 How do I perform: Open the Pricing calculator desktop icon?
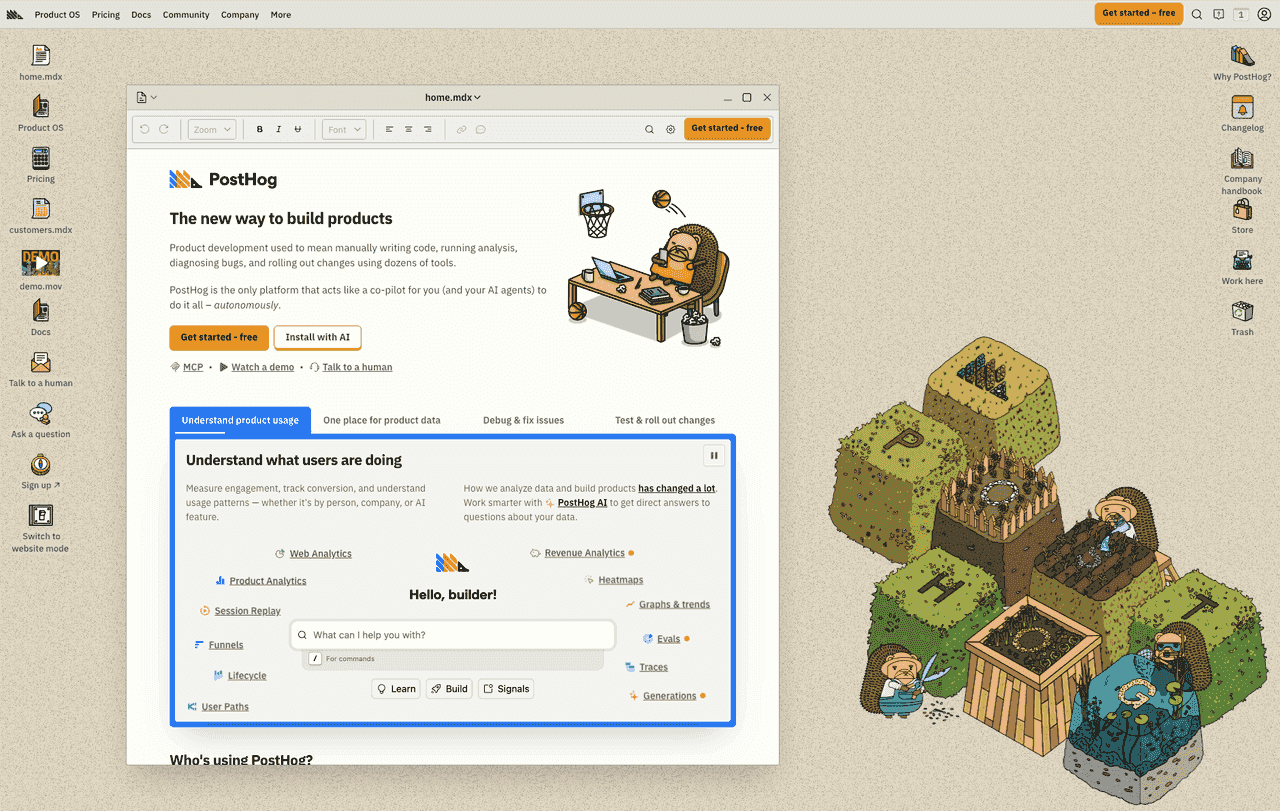[x=40, y=159]
